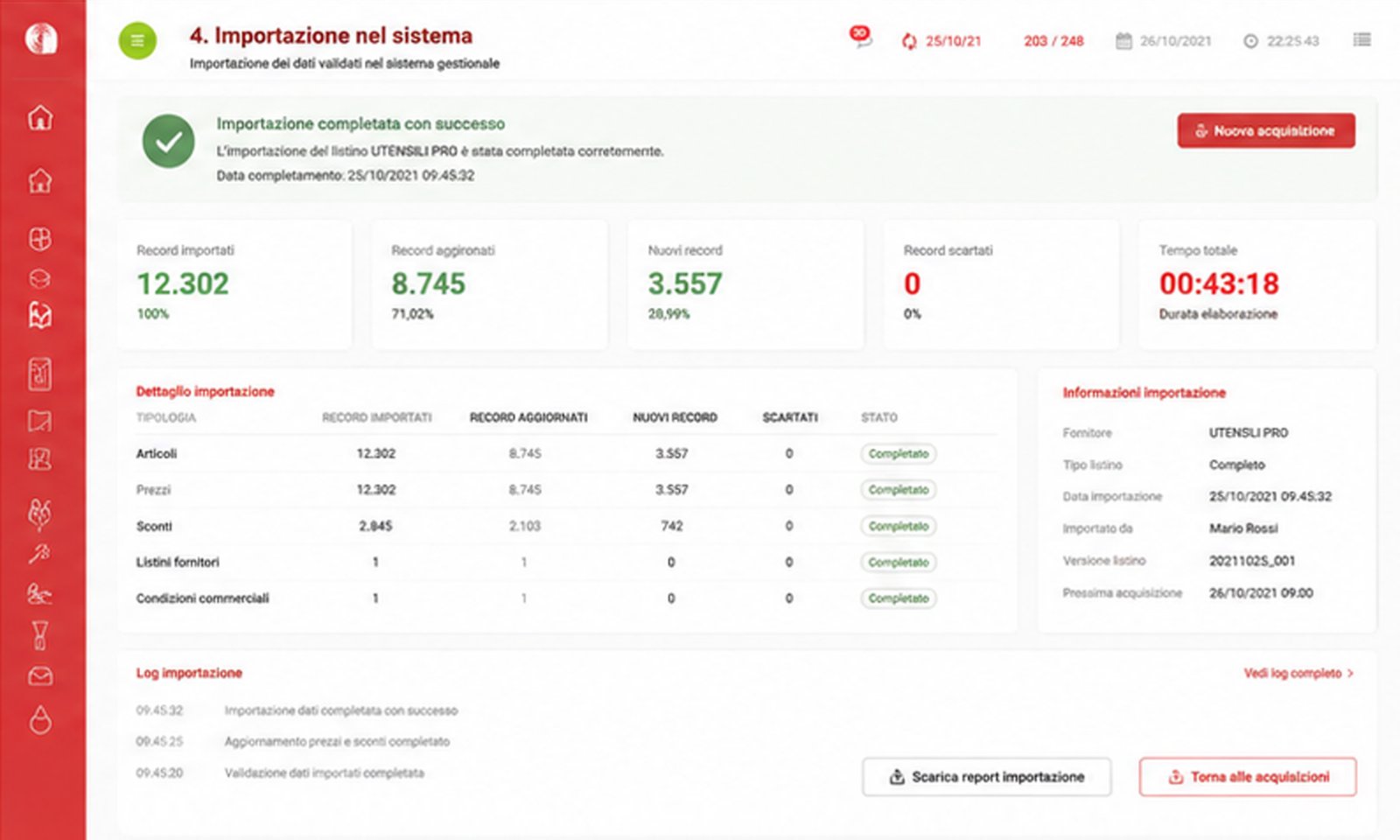Open the Vedi log completo link
Viewport: 1400px width, 840px height.
point(1298,673)
